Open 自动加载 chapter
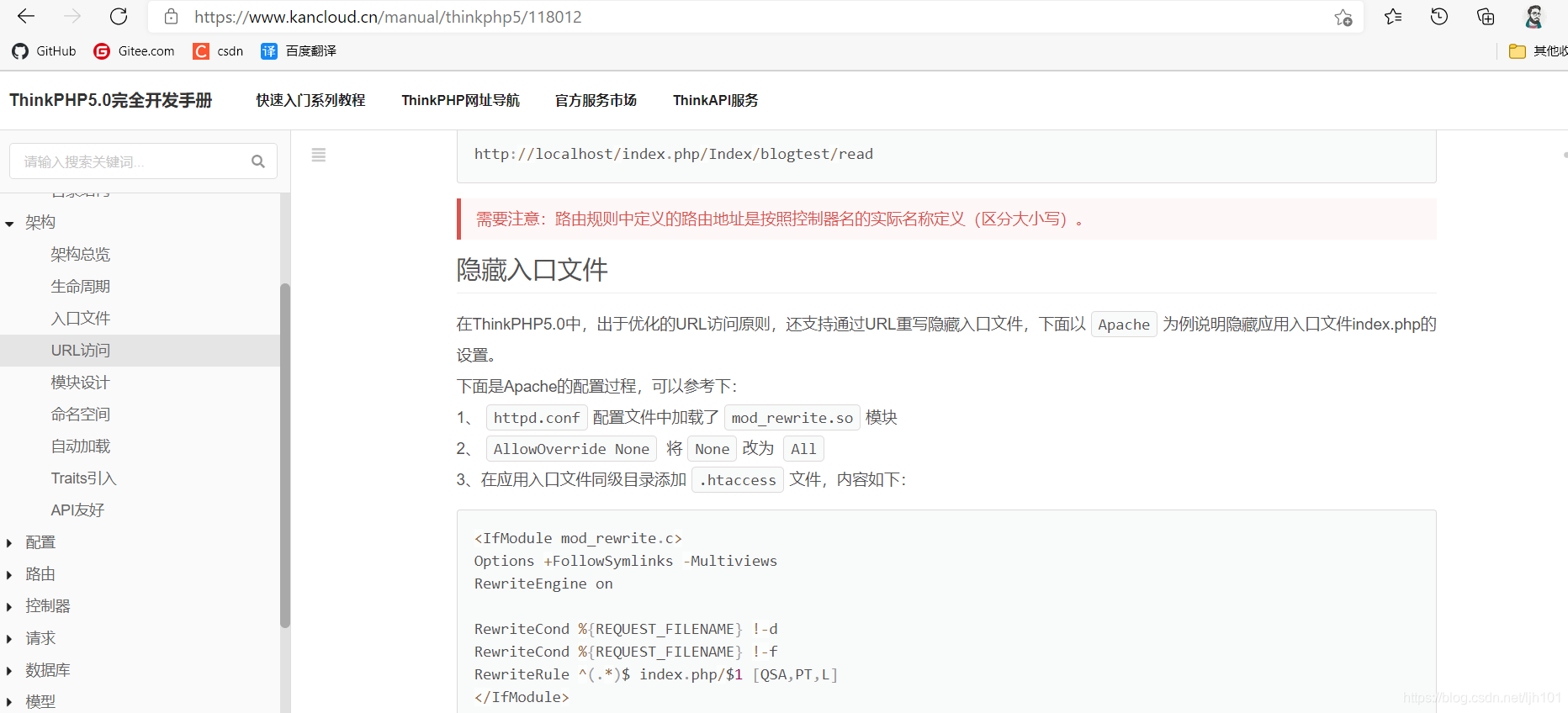This screenshot has height=713, width=1568. click(x=81, y=446)
